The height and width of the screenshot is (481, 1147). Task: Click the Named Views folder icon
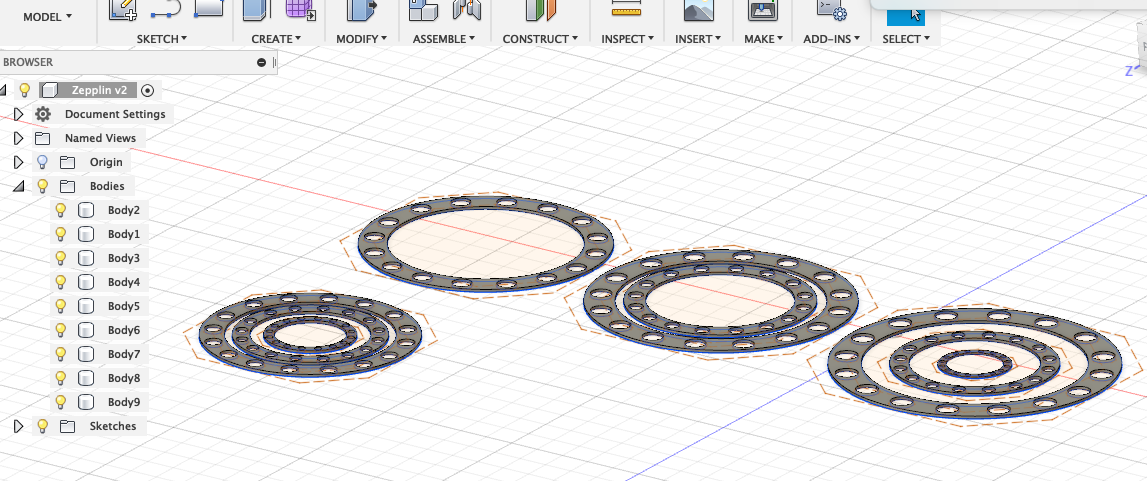[x=43, y=138]
